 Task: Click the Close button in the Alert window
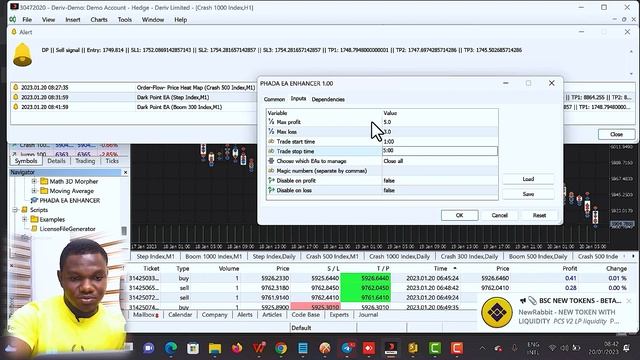point(616,134)
